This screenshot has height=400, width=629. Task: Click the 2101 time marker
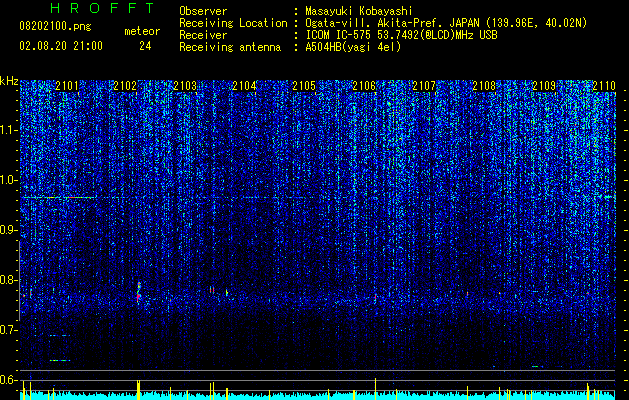click(x=67, y=86)
